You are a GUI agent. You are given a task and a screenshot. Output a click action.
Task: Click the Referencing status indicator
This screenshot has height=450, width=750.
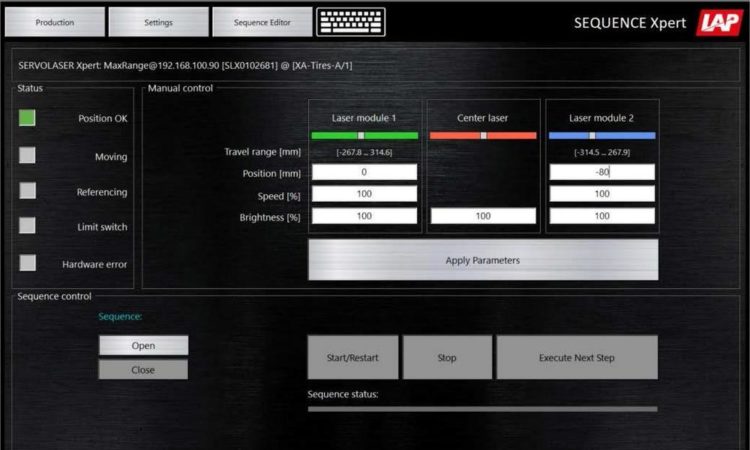tap(27, 190)
